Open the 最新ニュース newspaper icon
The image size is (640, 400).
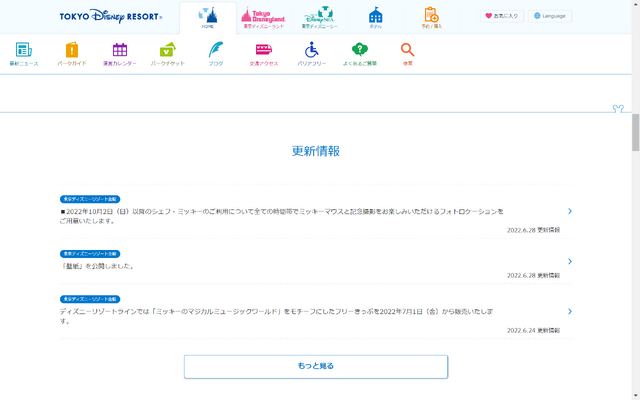pos(24,50)
